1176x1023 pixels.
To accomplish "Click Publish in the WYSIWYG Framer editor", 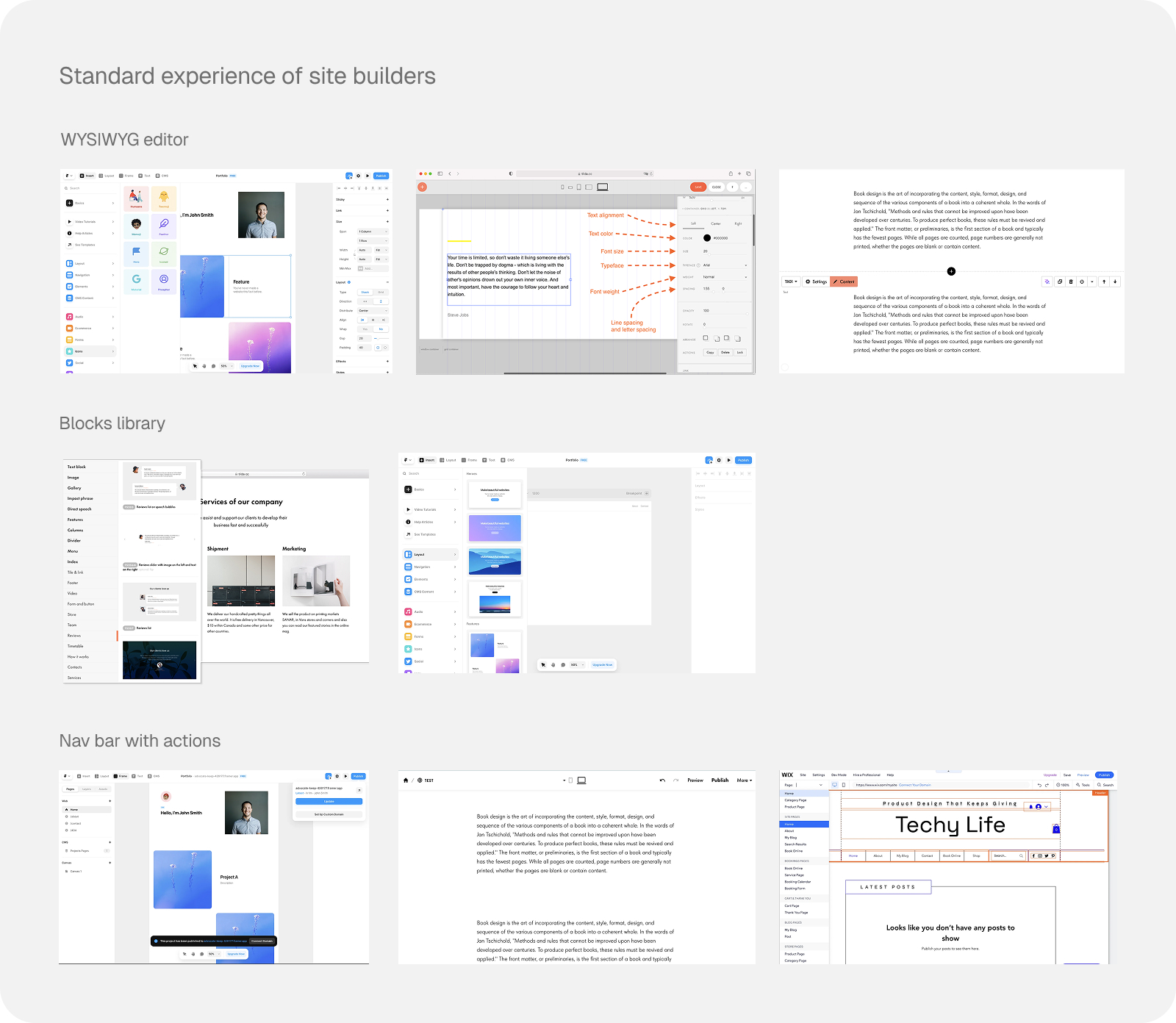I will (x=381, y=176).
